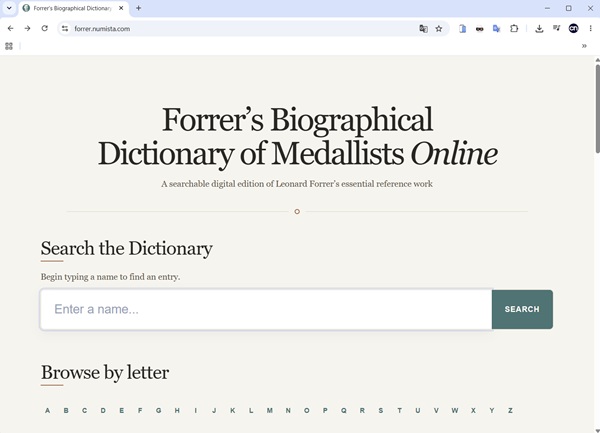Image resolution: width=600 pixels, height=433 pixels.
Task: Browse entries under letter W
Action: pyautogui.click(x=455, y=410)
